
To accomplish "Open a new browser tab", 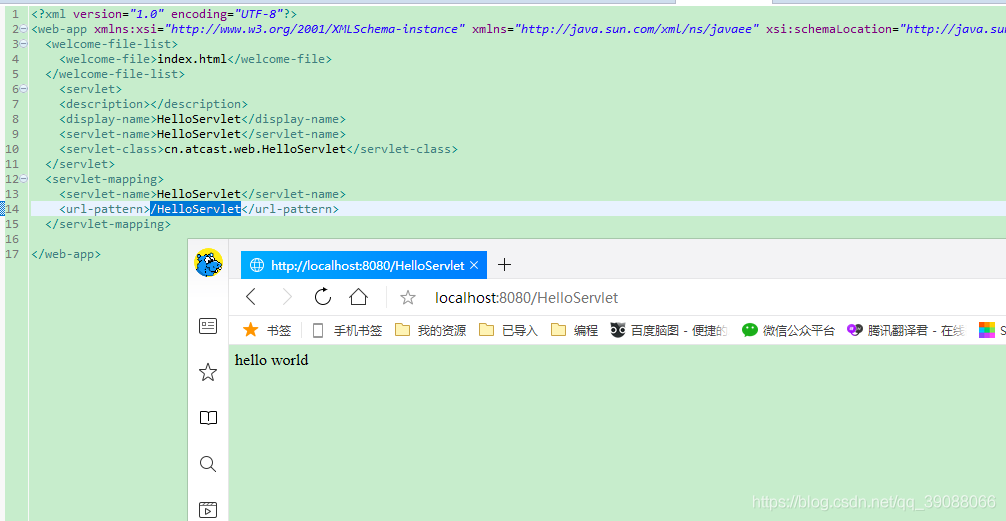I will (x=505, y=264).
